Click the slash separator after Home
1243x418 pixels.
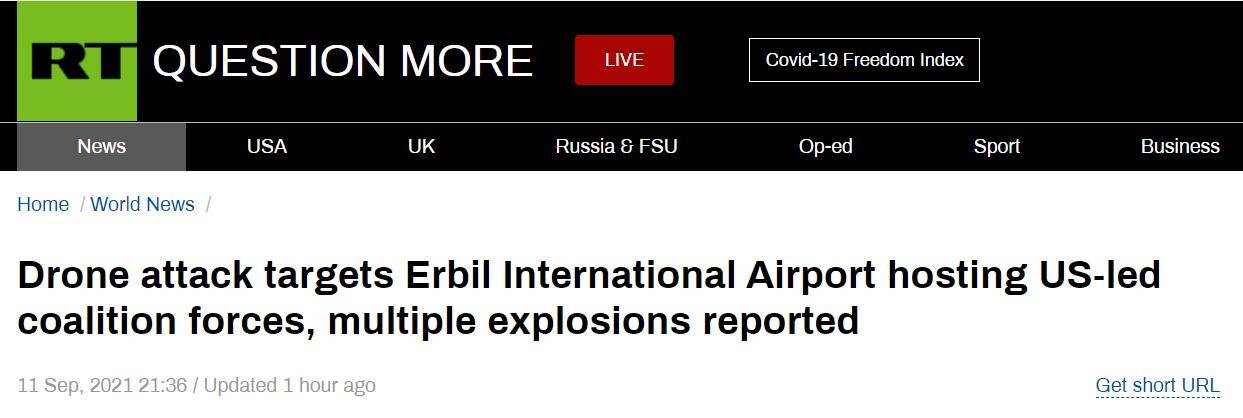click(80, 204)
